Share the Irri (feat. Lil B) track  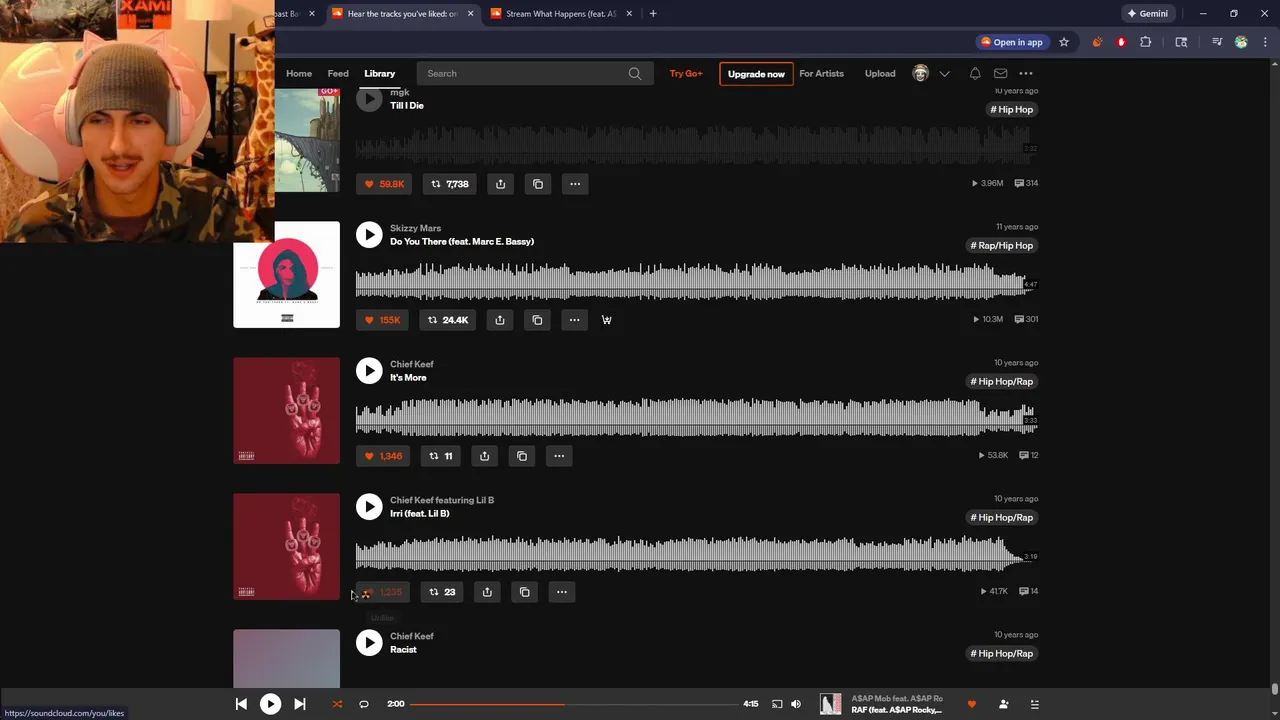487,592
